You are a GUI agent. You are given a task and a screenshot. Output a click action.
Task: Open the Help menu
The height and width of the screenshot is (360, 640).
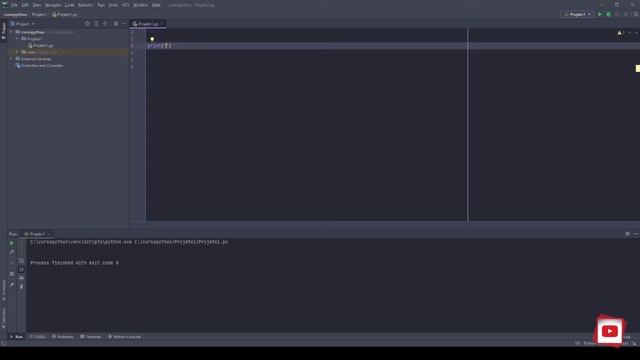pyautogui.click(x=156, y=5)
